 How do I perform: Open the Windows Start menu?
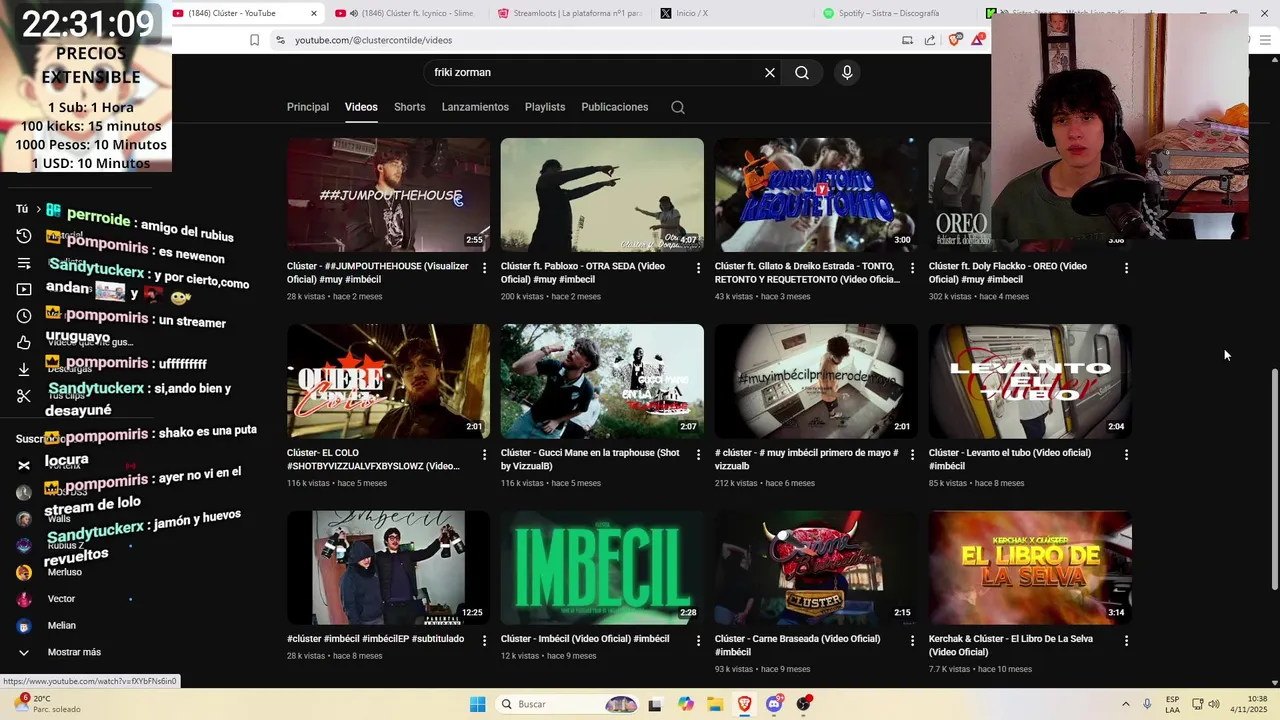pos(478,704)
